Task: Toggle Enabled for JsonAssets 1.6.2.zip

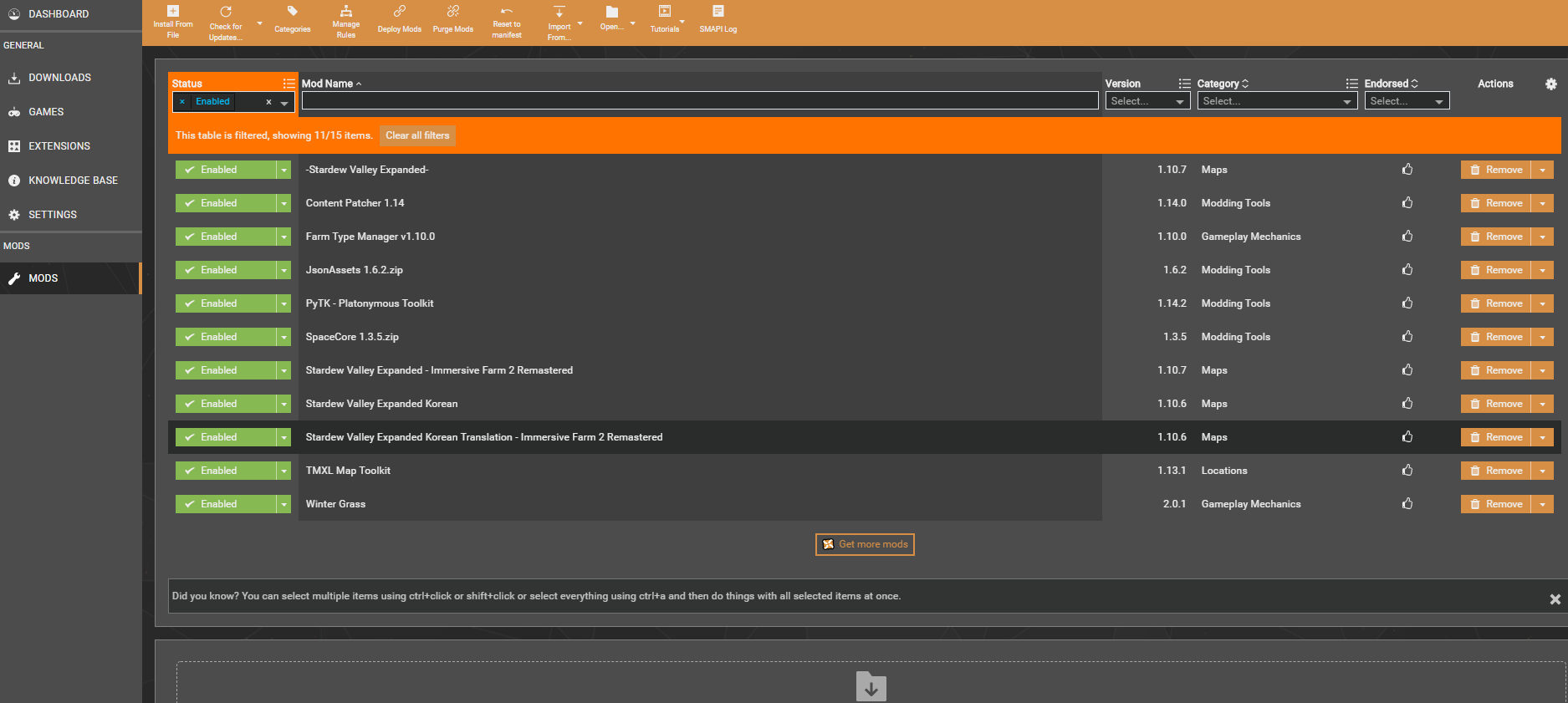Action: click(226, 270)
